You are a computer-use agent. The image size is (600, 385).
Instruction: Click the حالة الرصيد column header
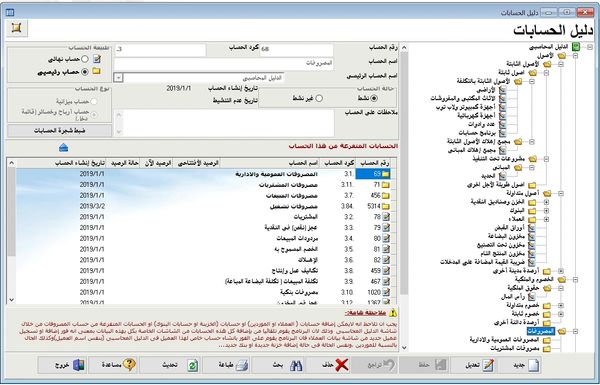pos(123,163)
